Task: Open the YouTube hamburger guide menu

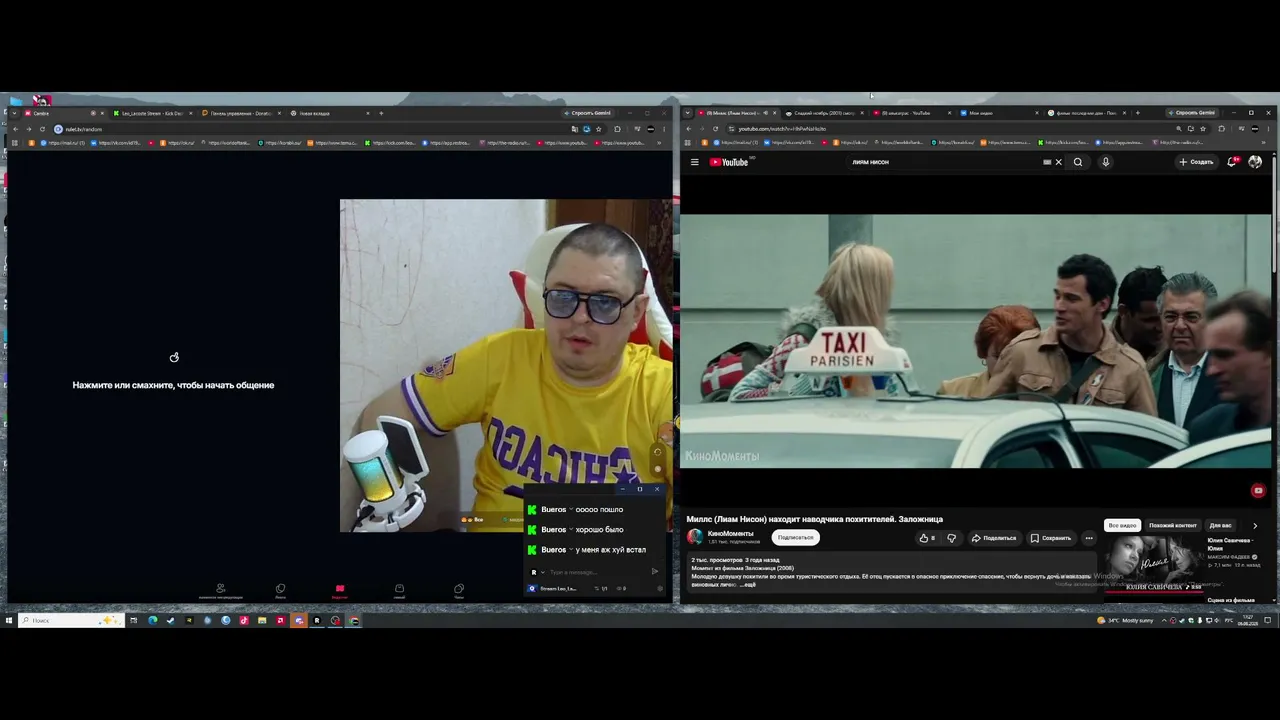Action: click(x=694, y=162)
